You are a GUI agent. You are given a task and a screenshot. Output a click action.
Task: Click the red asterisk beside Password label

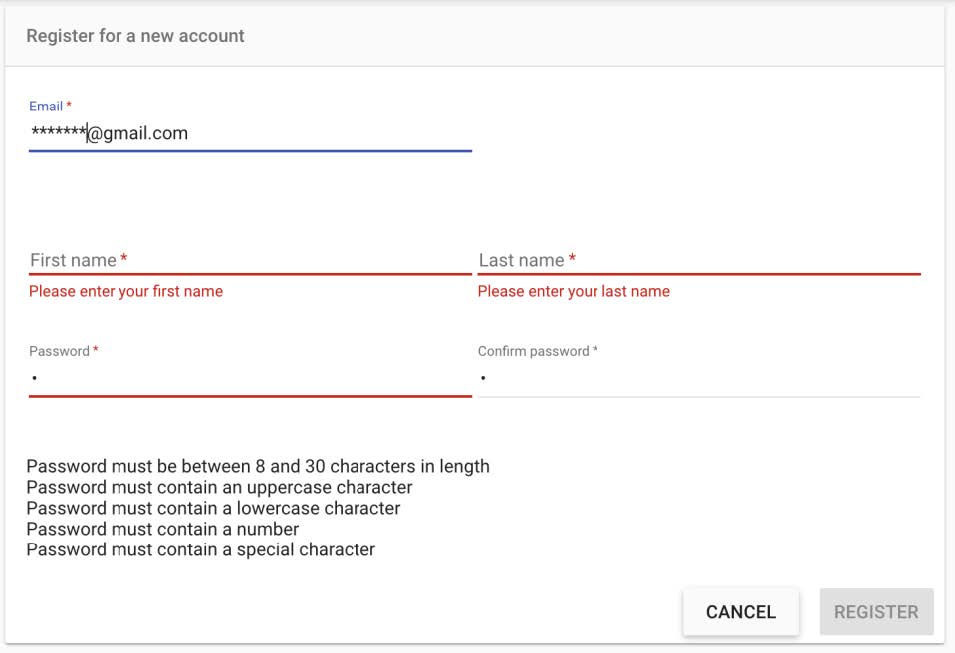point(96,349)
